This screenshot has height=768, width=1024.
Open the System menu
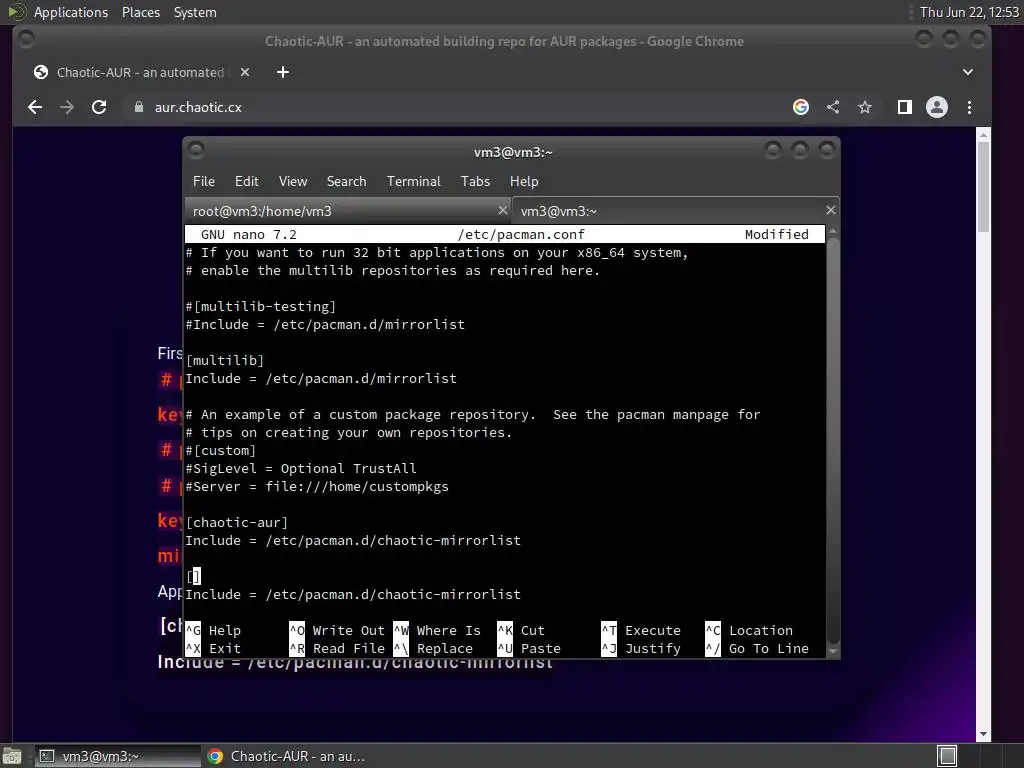[195, 12]
